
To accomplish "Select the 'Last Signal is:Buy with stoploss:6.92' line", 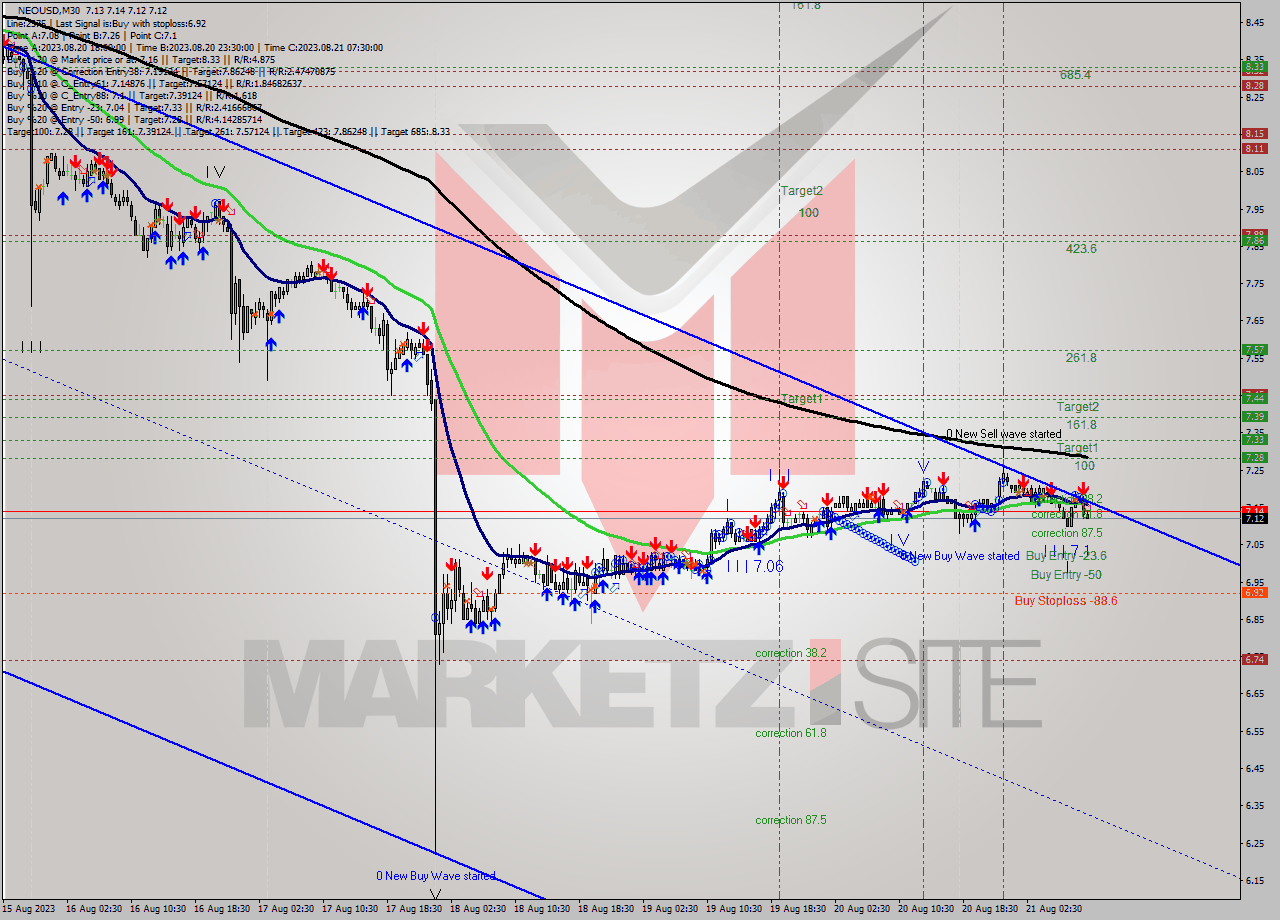I will click(131, 23).
